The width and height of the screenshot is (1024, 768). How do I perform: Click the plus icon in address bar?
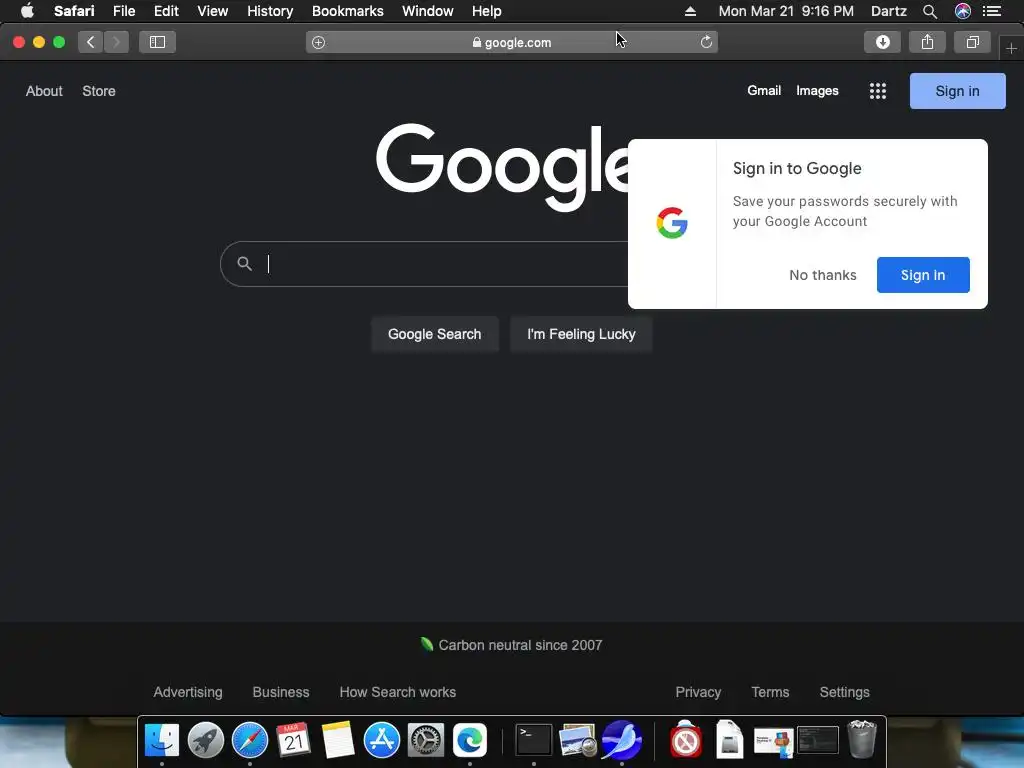pyautogui.click(x=319, y=42)
